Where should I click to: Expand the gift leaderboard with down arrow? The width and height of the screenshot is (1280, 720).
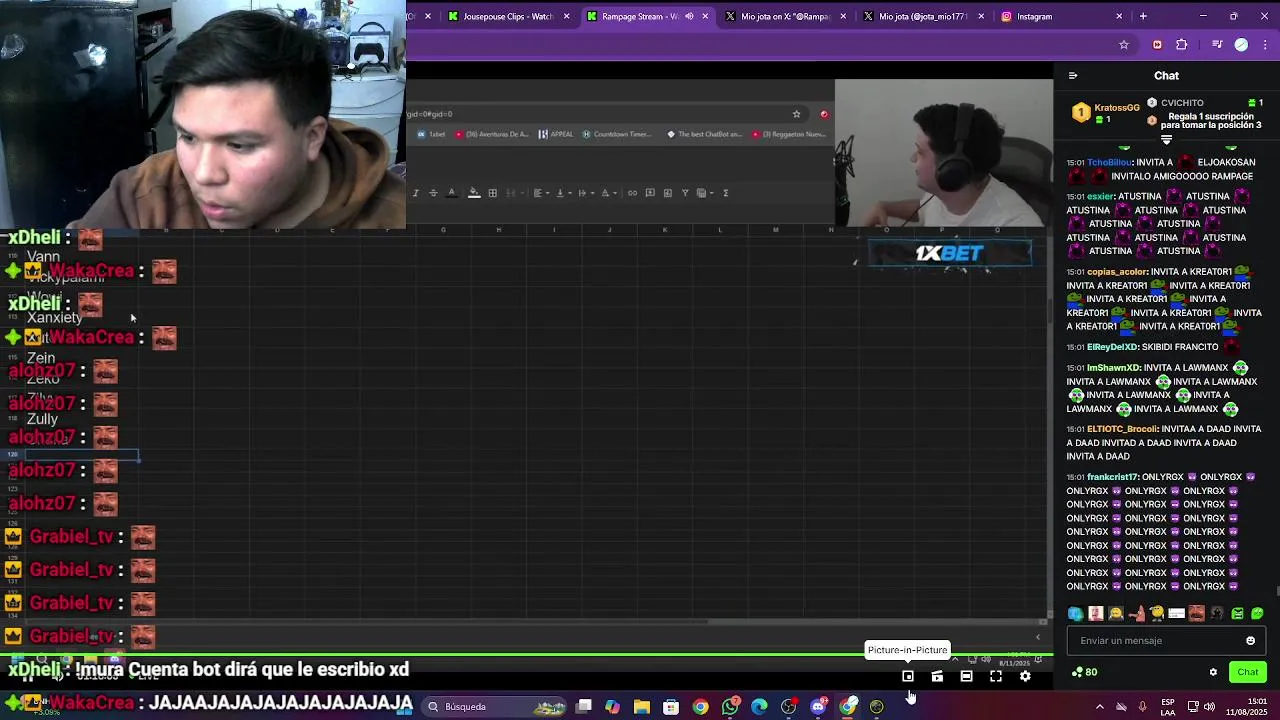click(1166, 140)
